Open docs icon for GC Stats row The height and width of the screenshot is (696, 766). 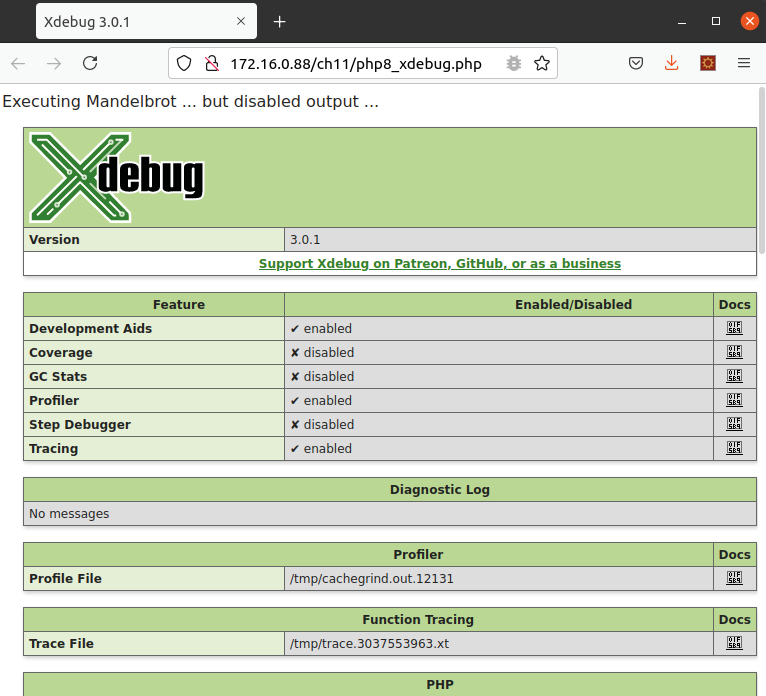734,376
